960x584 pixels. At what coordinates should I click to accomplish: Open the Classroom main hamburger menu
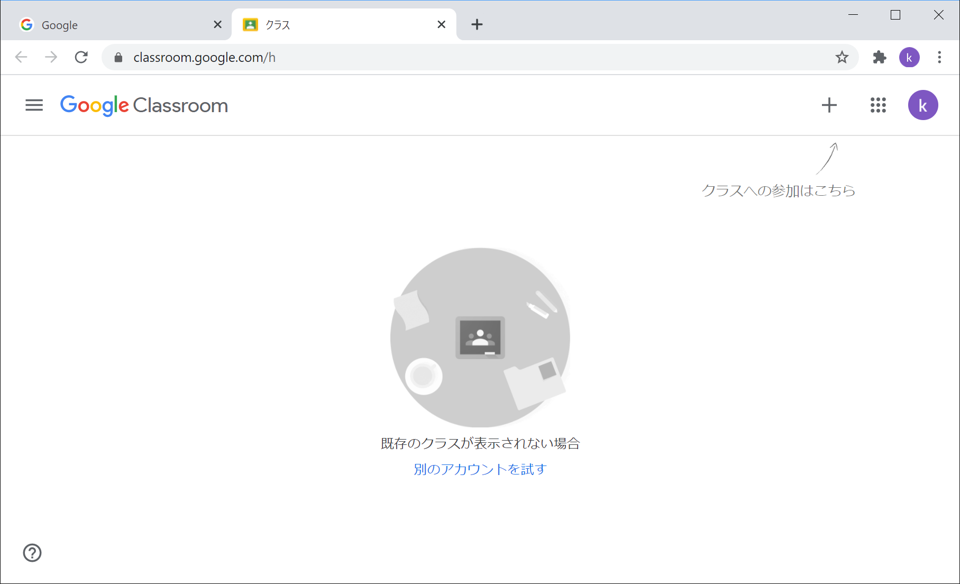pyautogui.click(x=34, y=105)
